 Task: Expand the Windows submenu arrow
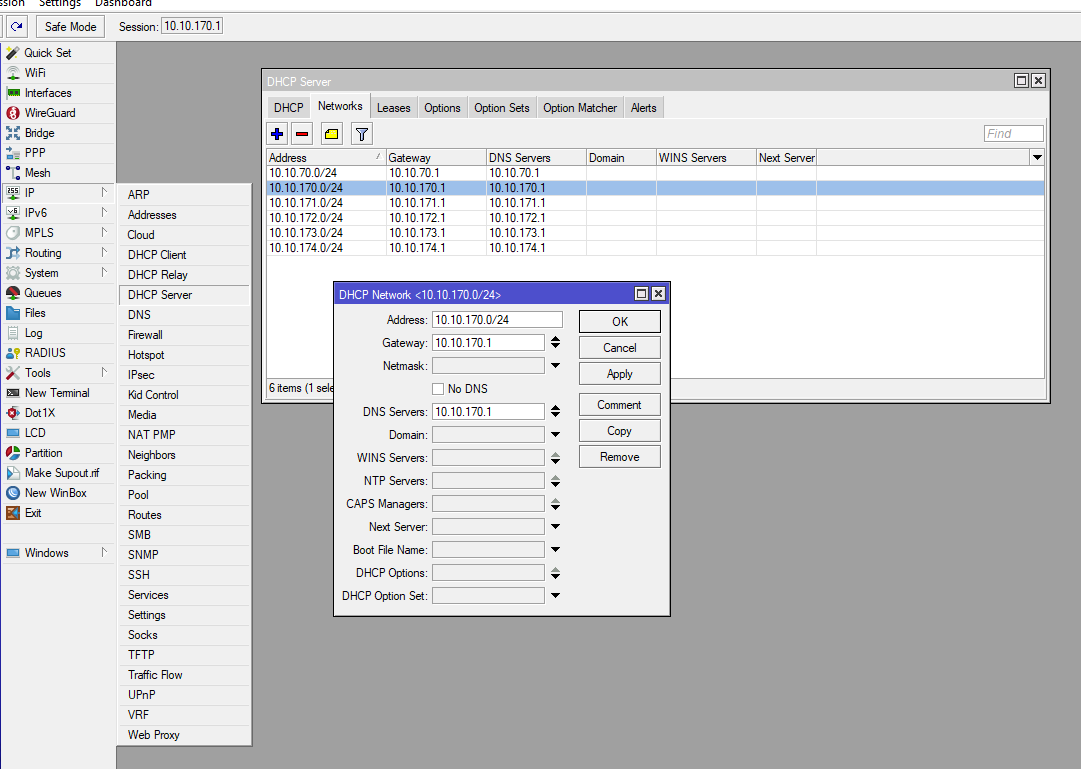pyautogui.click(x=104, y=552)
